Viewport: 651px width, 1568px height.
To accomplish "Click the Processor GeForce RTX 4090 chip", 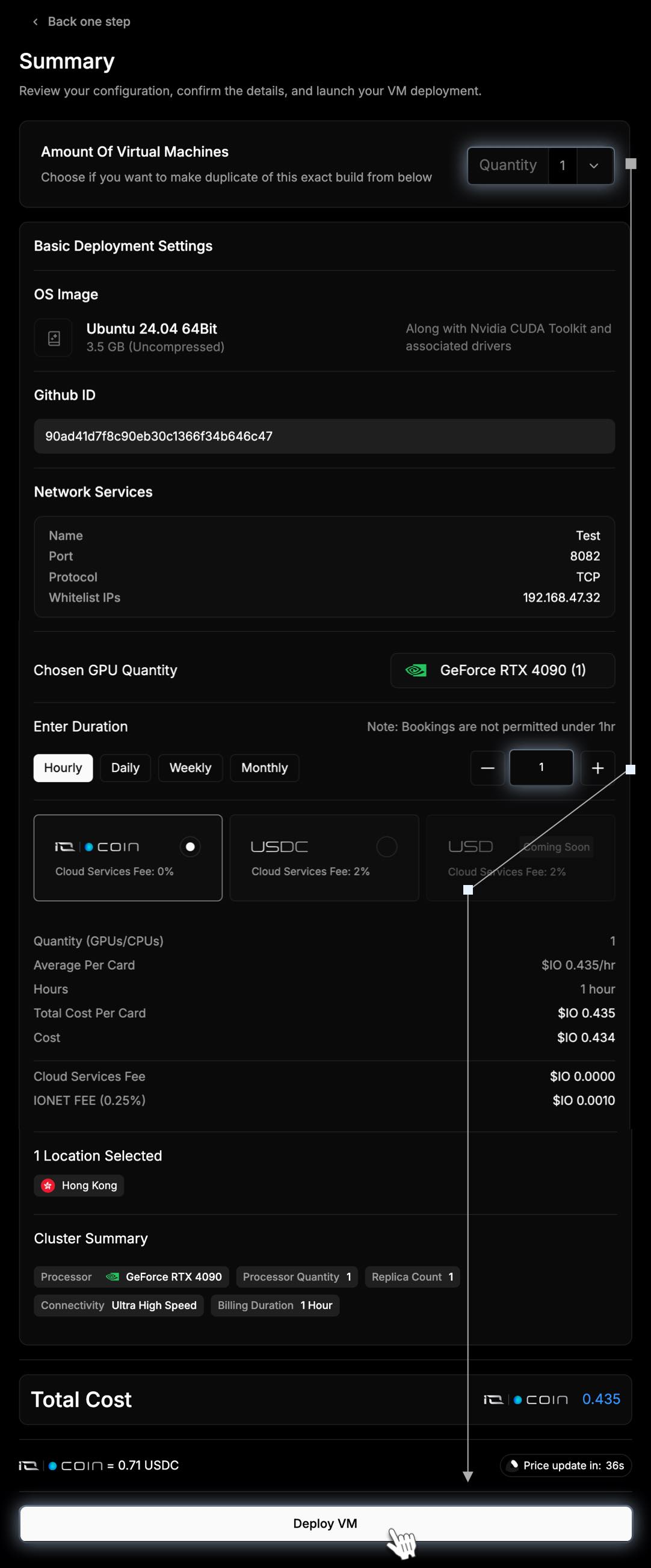I will coord(132,1276).
